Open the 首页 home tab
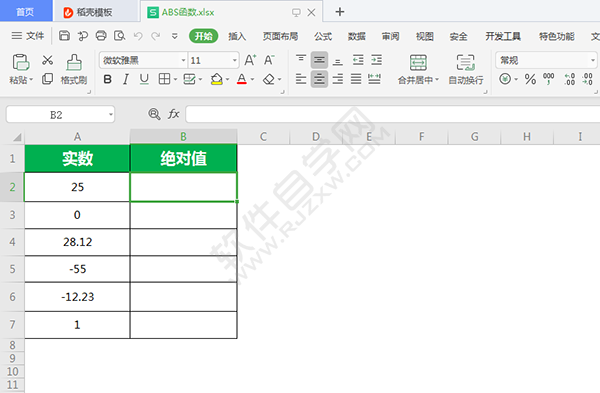This screenshot has width=600, height=393. tap(25, 11)
